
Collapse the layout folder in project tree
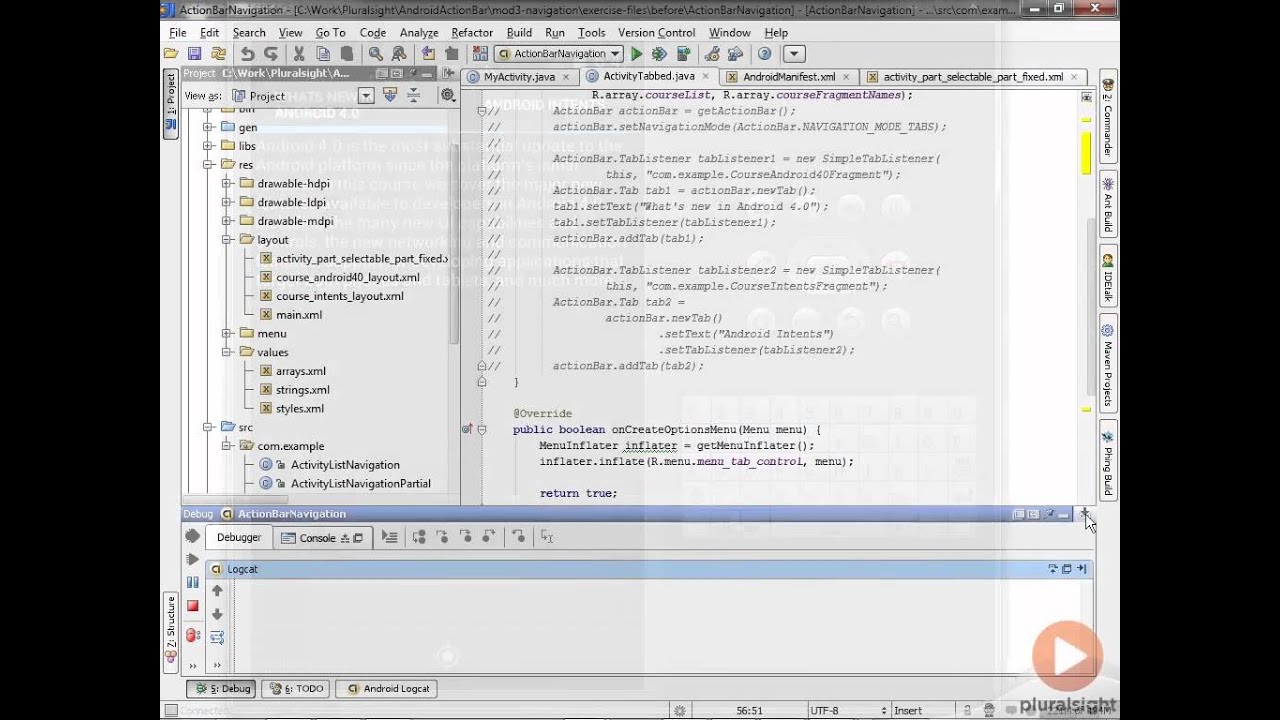click(228, 240)
